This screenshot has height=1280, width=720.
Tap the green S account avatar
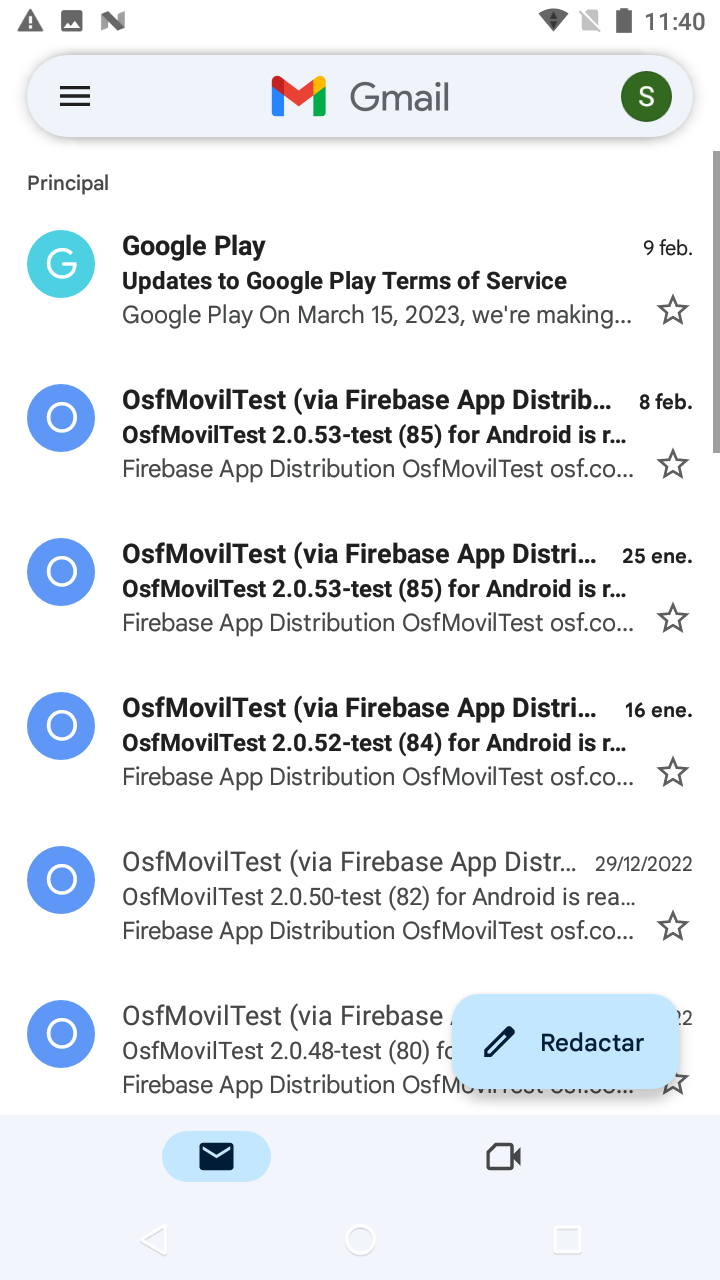[x=646, y=97]
